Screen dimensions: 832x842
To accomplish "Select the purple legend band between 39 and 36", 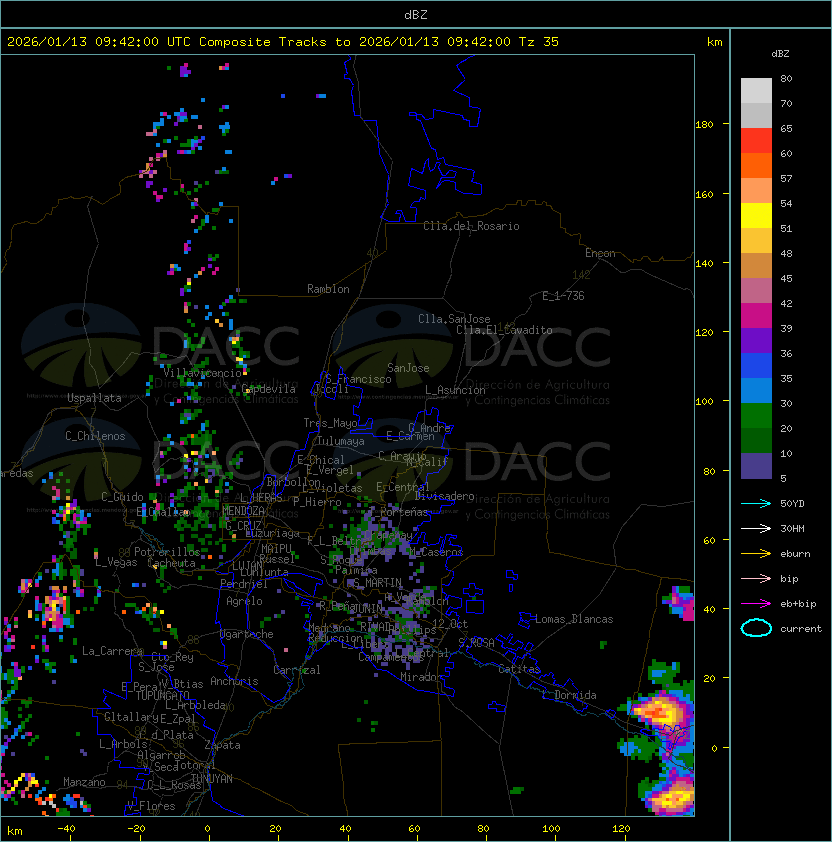I will pos(756,341).
